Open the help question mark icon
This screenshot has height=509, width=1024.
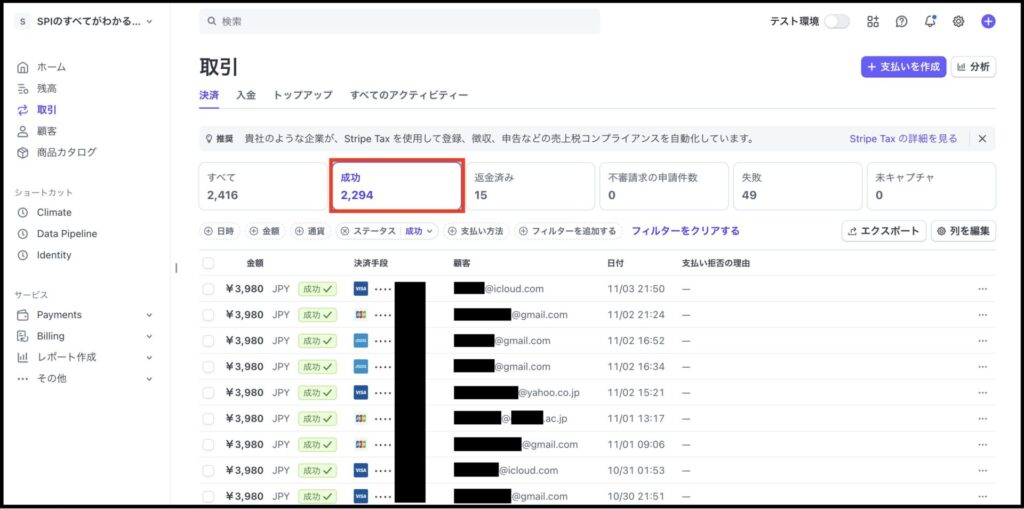click(x=901, y=21)
